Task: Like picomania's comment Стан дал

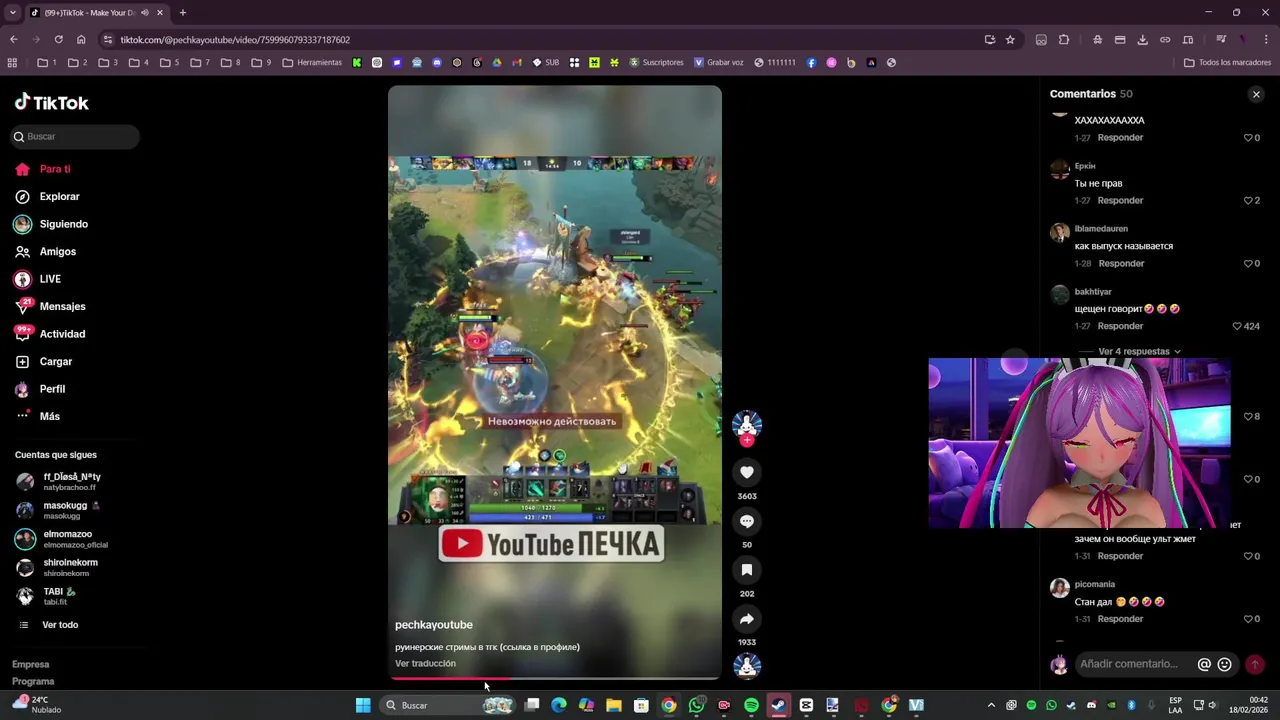Action: click(x=1248, y=619)
